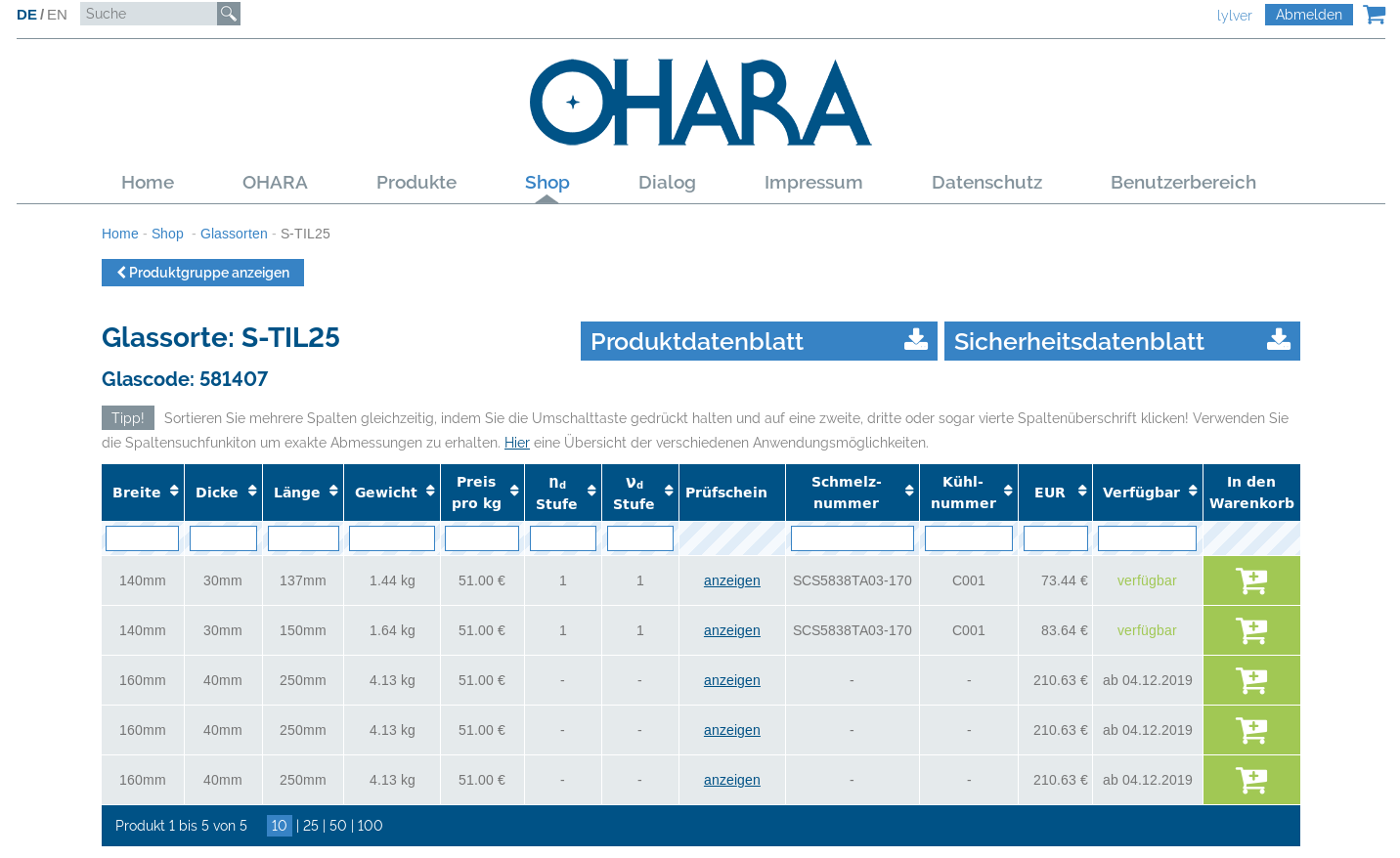
Task: Click the Verfügbar filter input
Action: pos(1147,538)
